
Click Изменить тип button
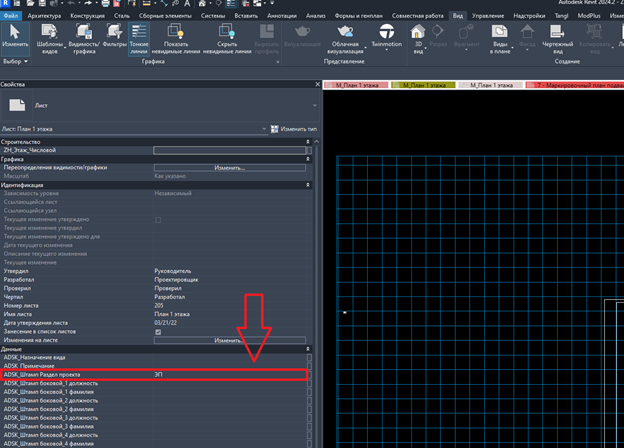coord(294,129)
